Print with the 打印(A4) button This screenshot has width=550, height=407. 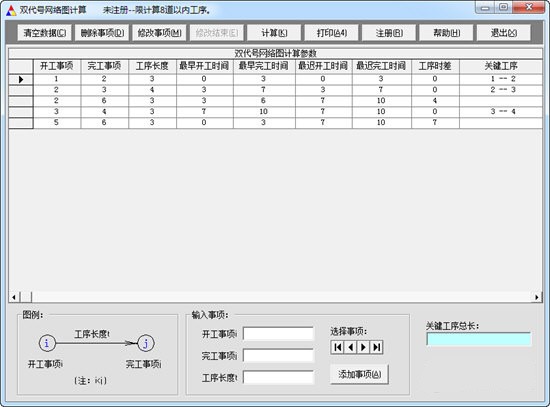click(331, 33)
